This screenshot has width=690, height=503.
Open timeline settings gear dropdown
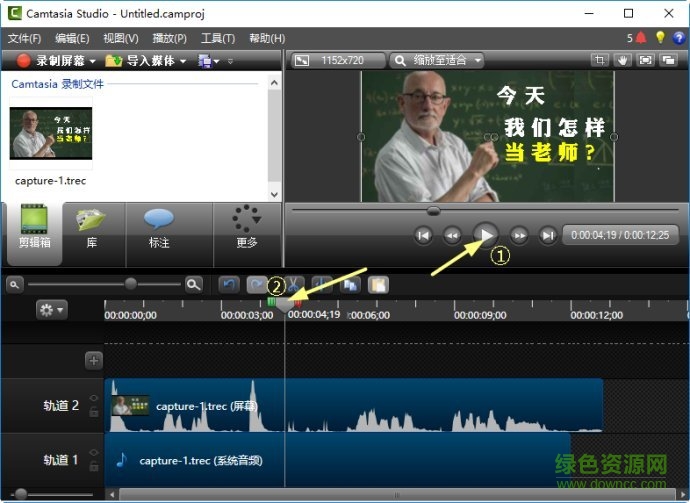click(x=51, y=310)
